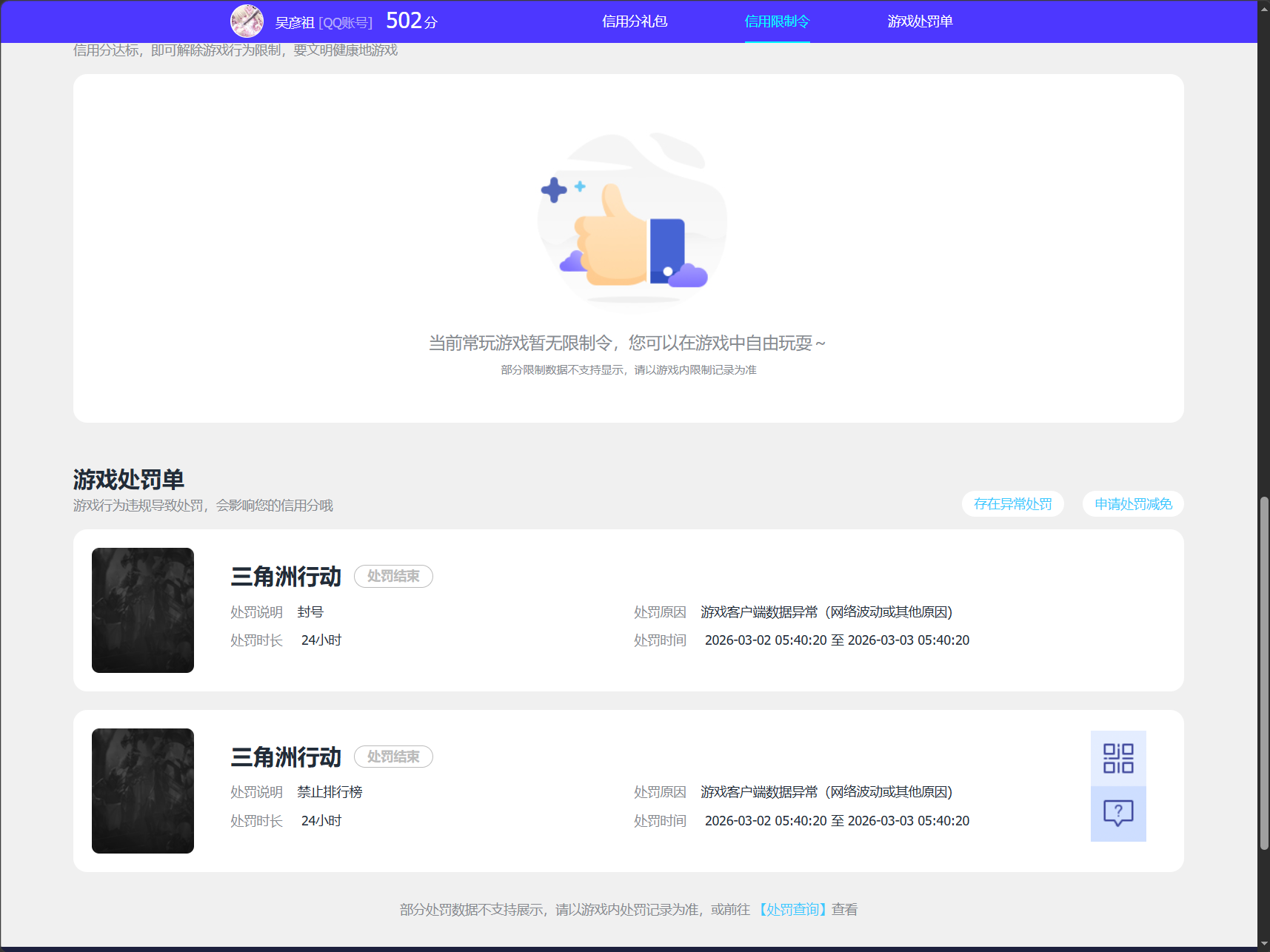This screenshot has height=952, width=1270.
Task: Open game thumbnail of 封号 record
Action: click(143, 610)
